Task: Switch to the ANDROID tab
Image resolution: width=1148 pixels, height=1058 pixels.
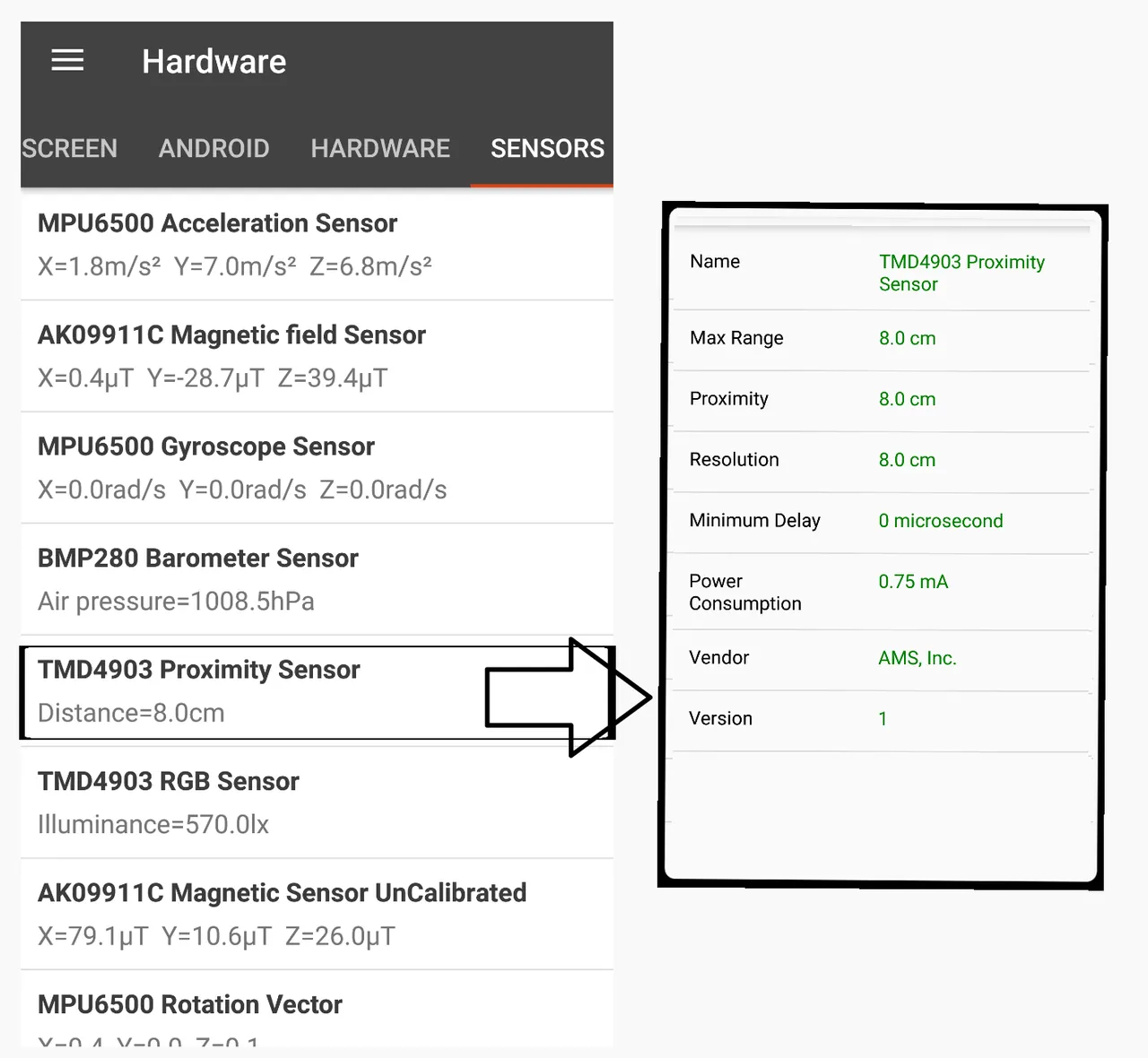Action: pyautogui.click(x=214, y=148)
